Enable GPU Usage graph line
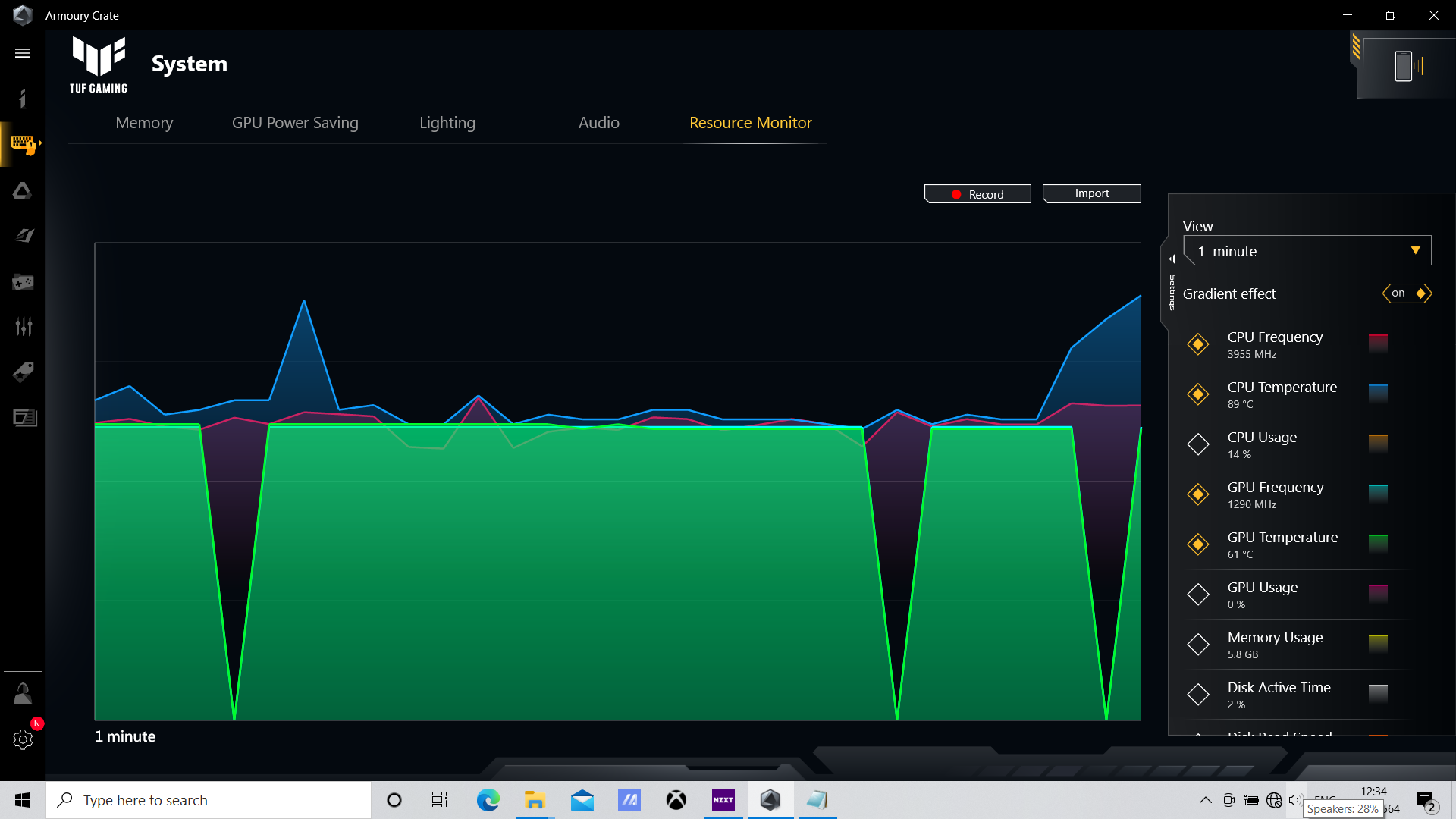This screenshot has width=1456, height=819. tap(1198, 595)
